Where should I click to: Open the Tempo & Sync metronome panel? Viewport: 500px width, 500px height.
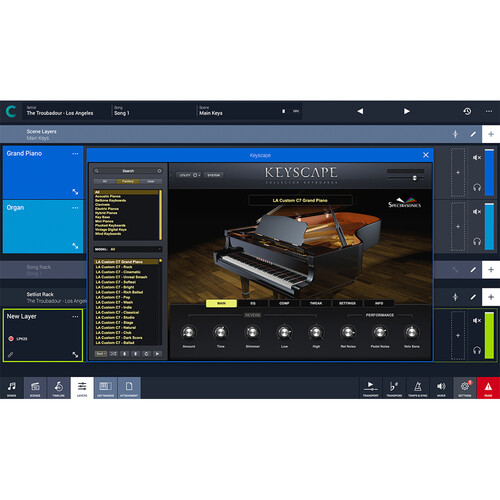418,388
